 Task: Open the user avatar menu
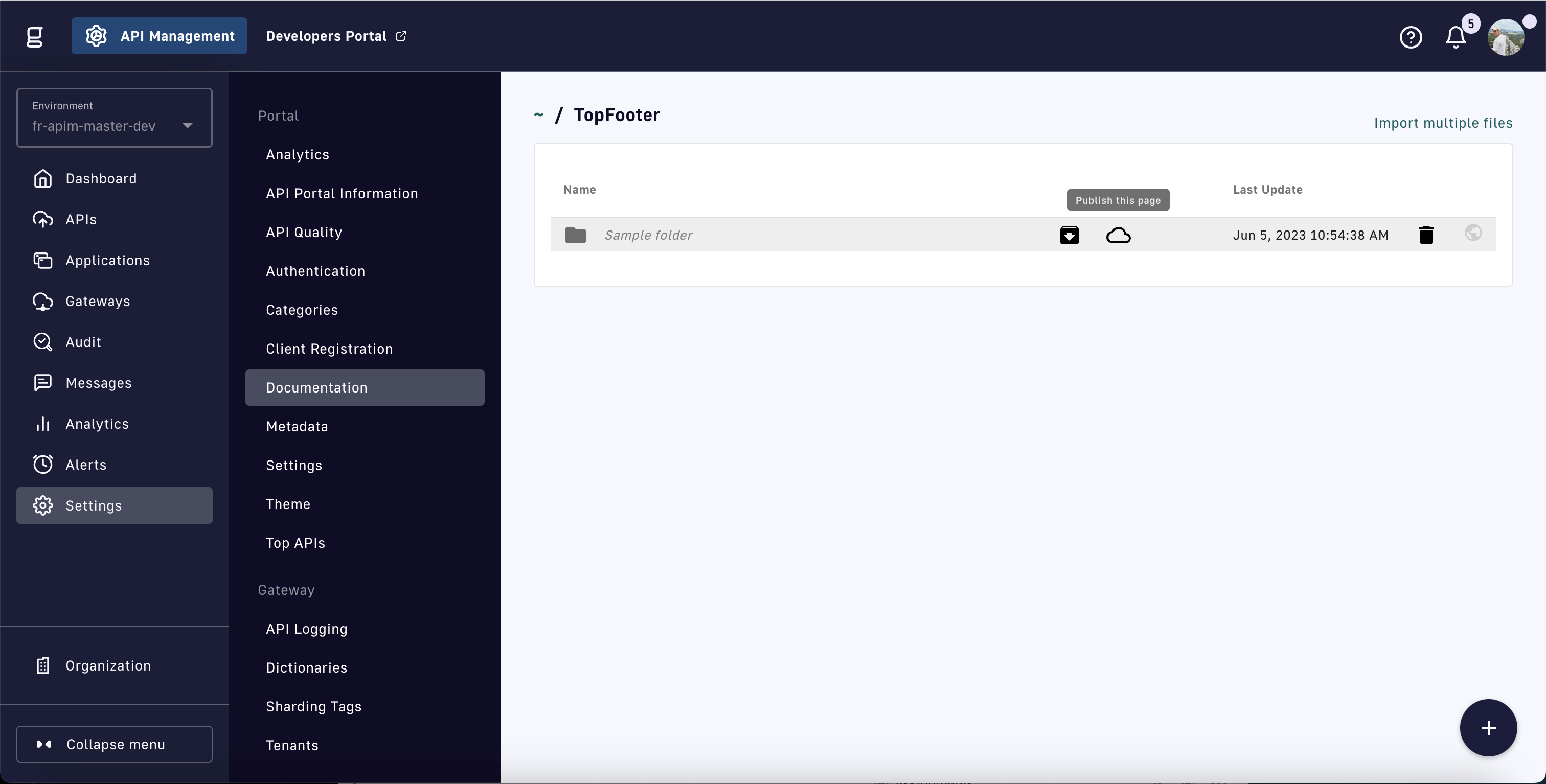click(1506, 37)
